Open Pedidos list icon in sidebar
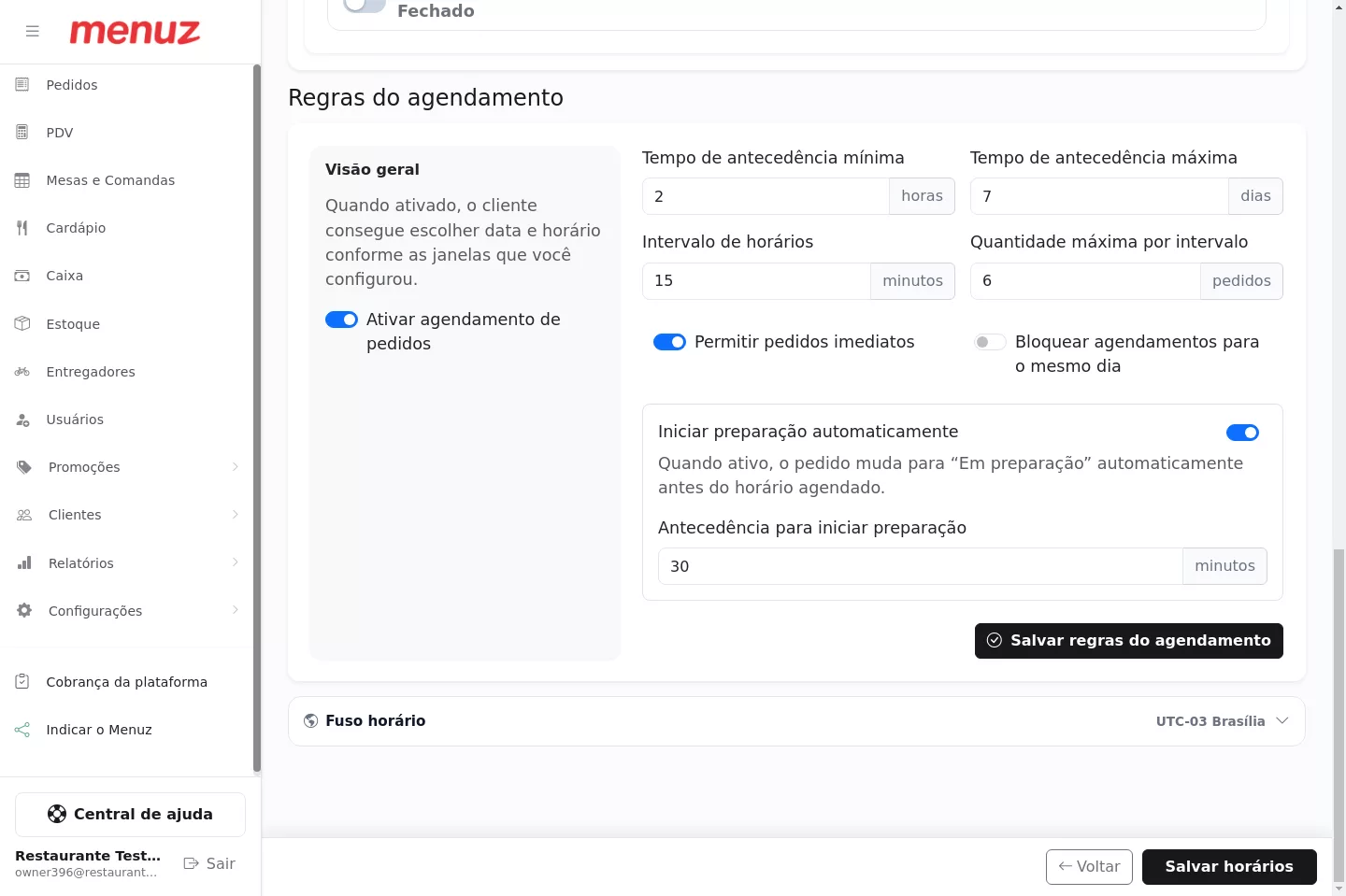The image size is (1346, 896). click(x=22, y=85)
